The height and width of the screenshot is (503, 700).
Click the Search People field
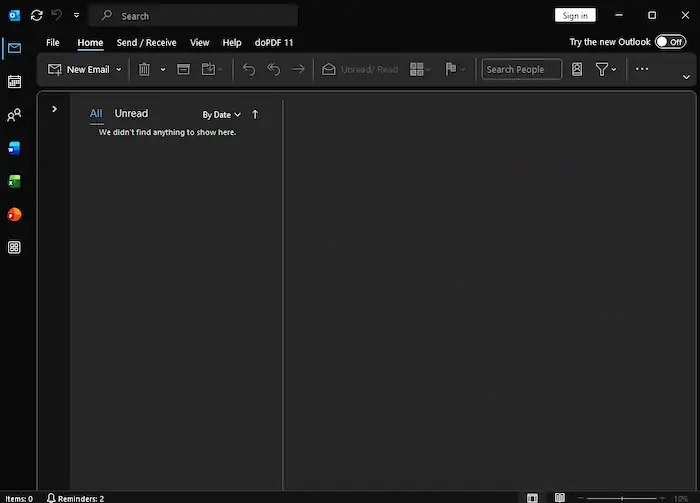521,70
